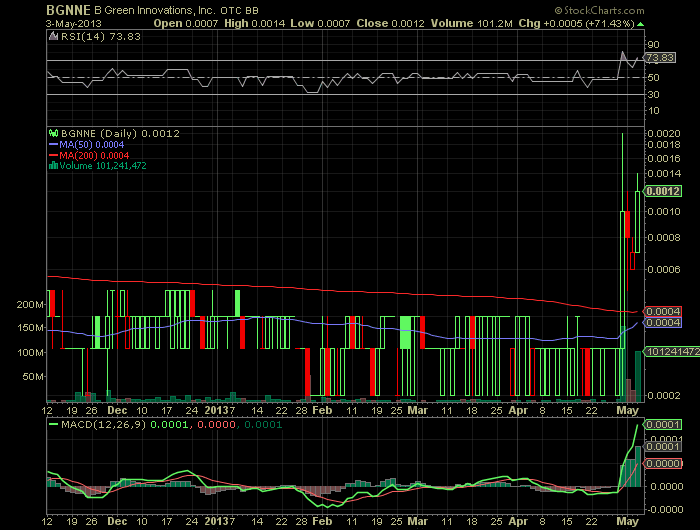Click the BGNNE (Daily) 0.0012 legend text
The width and height of the screenshot is (700, 530).
(x=120, y=134)
